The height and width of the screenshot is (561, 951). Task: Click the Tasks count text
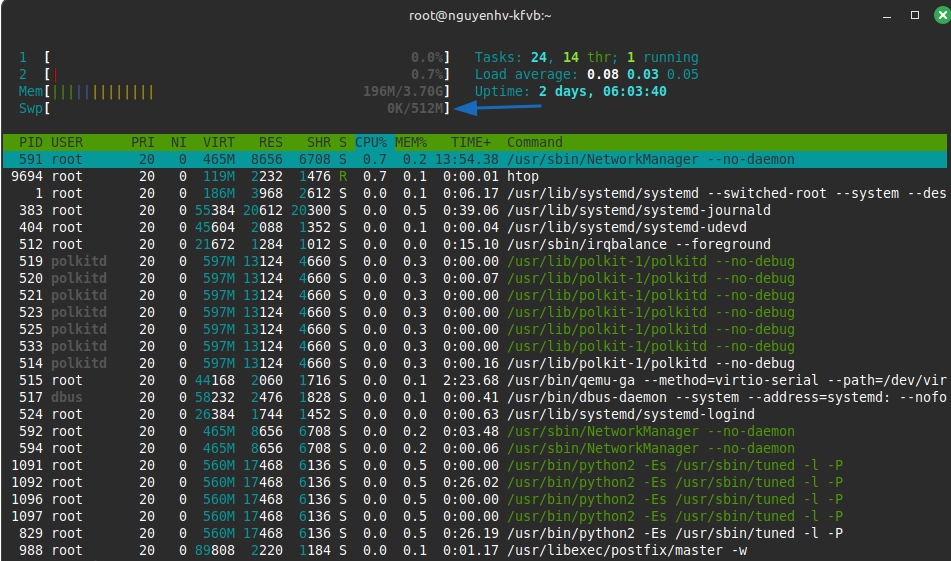tap(586, 58)
